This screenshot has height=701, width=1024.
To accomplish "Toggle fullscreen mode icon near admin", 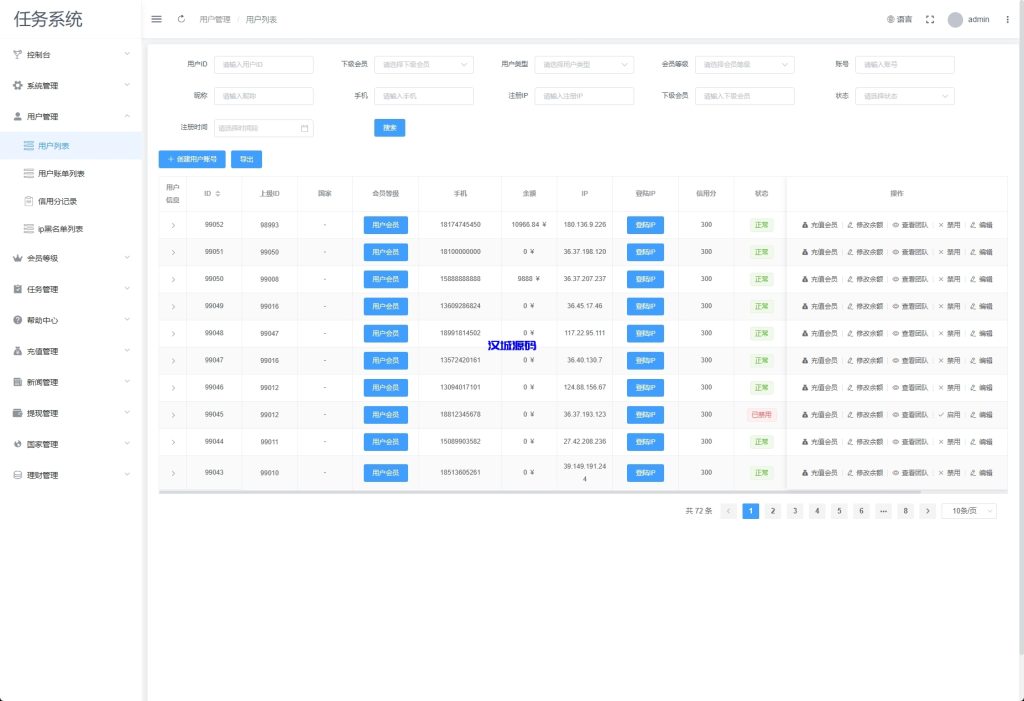I will point(929,19).
